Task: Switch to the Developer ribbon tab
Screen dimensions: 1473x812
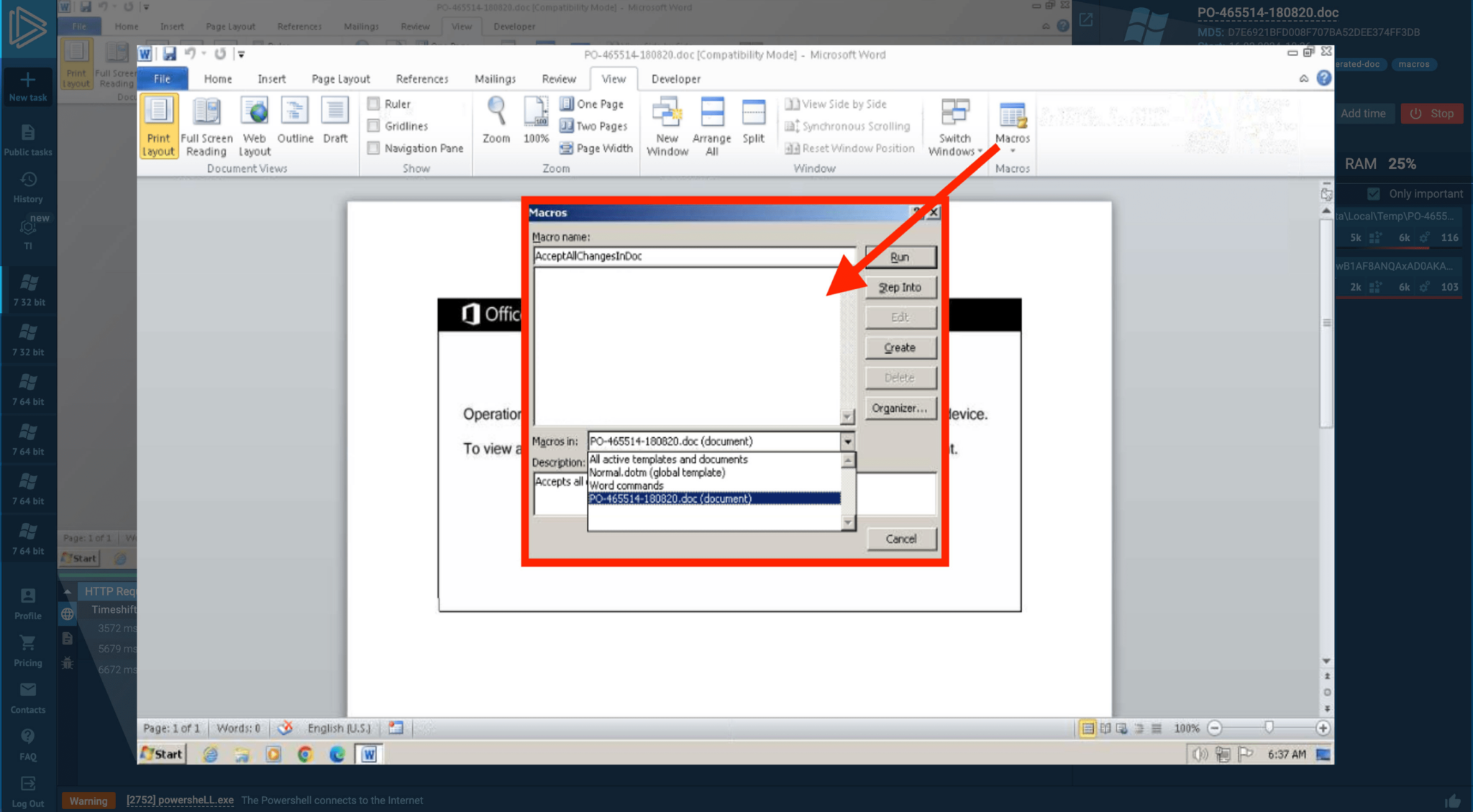Action: click(675, 79)
